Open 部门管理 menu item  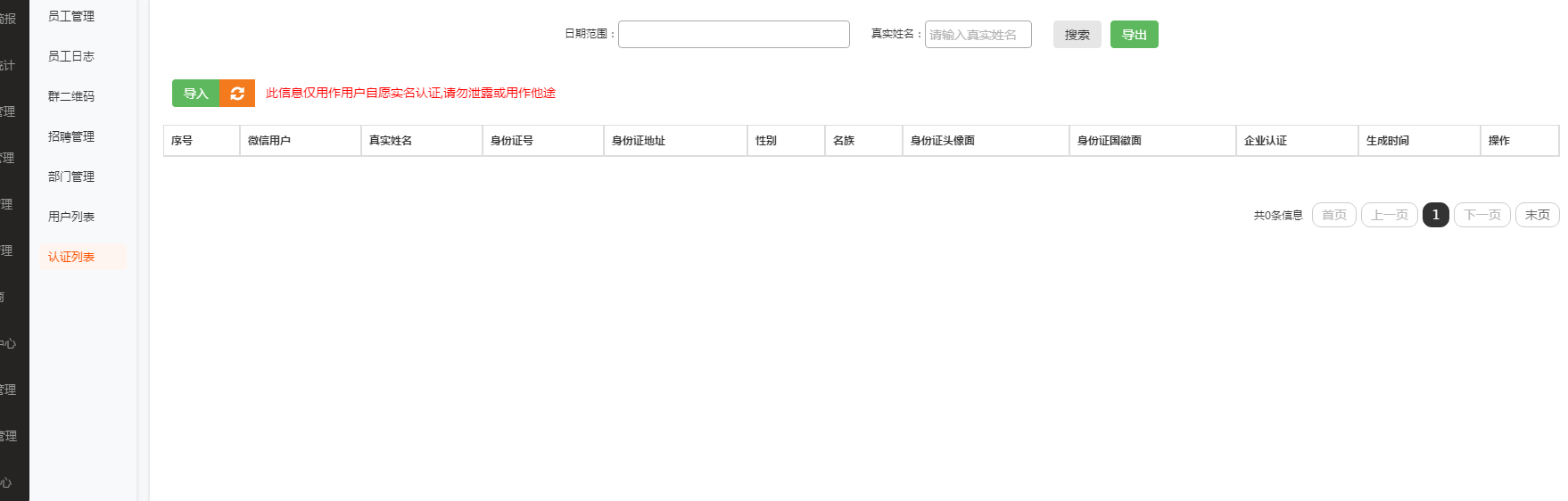71,177
